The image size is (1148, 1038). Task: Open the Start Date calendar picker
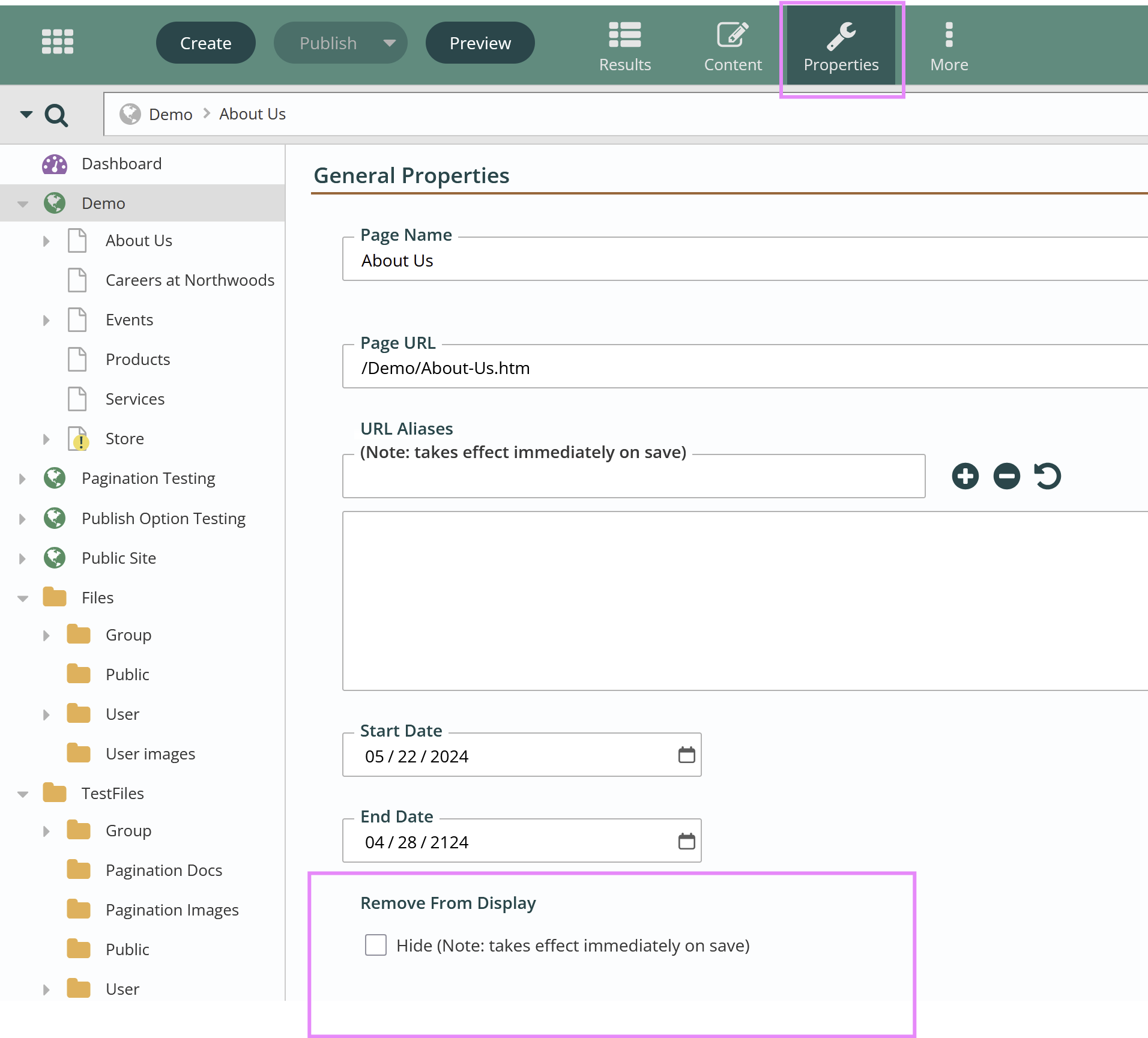tap(686, 755)
